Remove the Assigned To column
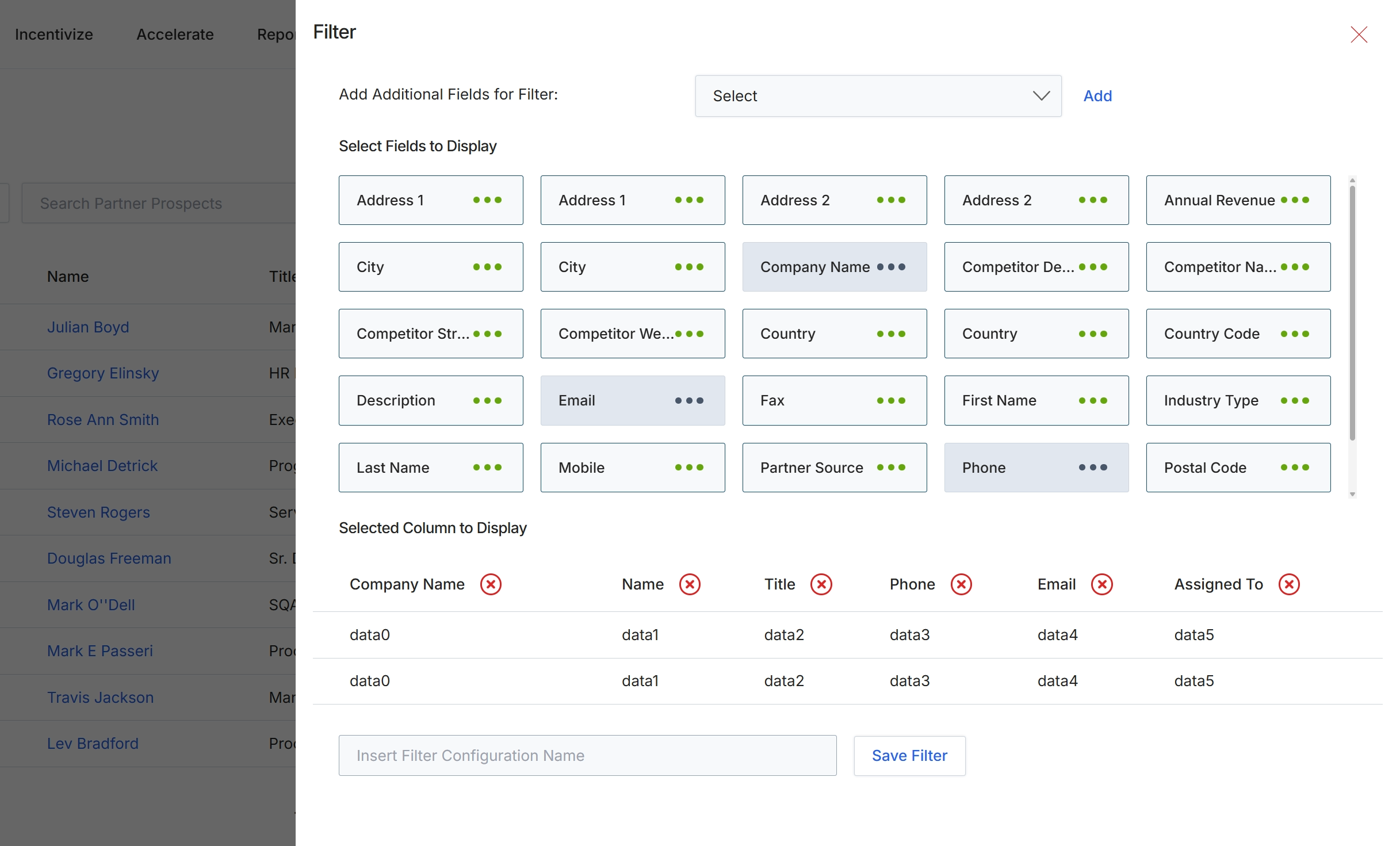 (1289, 584)
